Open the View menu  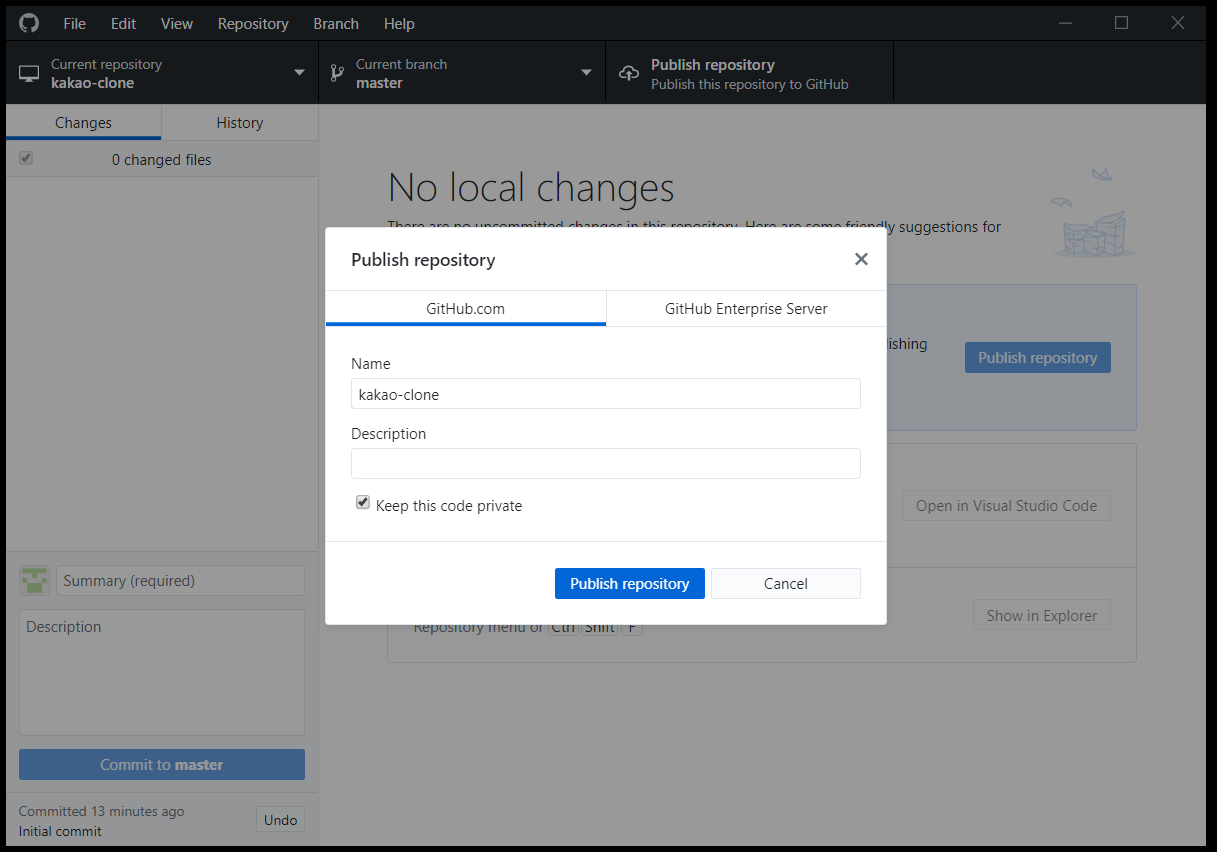point(177,23)
